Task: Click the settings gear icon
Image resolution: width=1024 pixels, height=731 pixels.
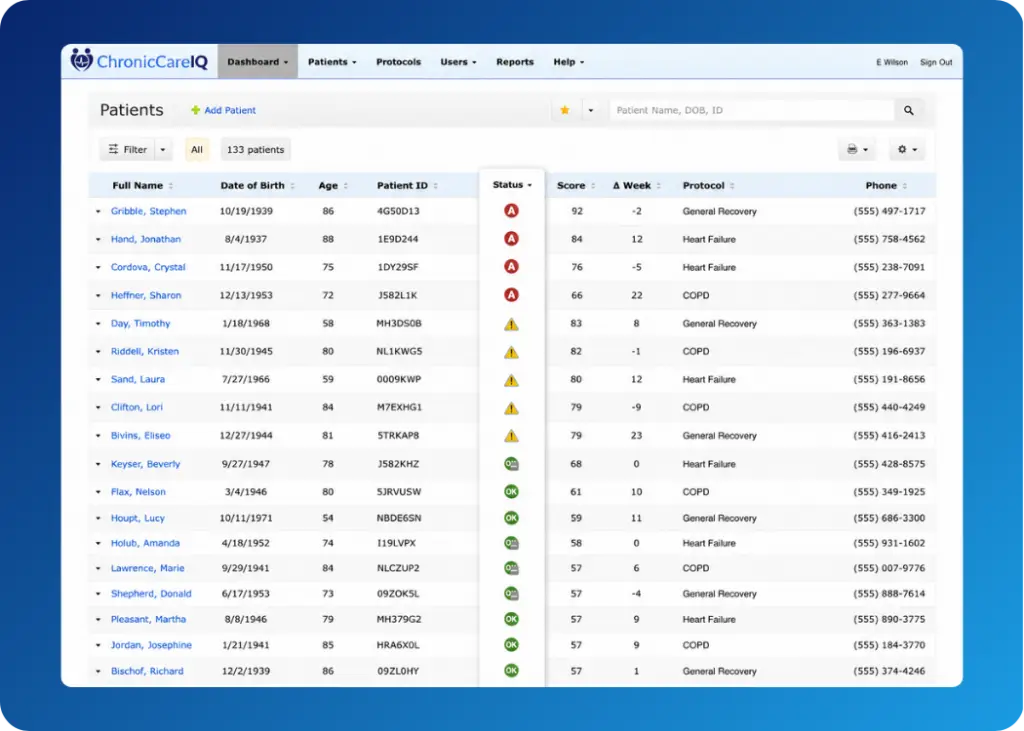Action: pyautogui.click(x=902, y=150)
